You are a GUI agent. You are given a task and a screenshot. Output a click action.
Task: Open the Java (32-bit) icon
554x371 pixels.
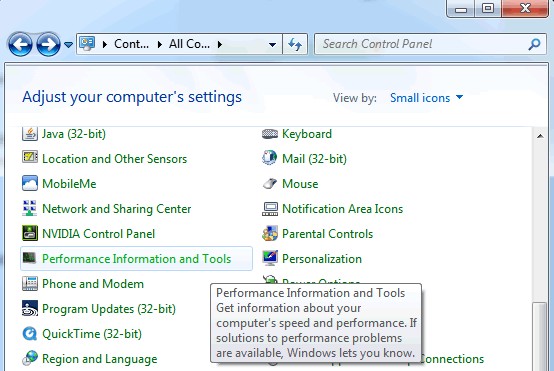tap(30, 134)
